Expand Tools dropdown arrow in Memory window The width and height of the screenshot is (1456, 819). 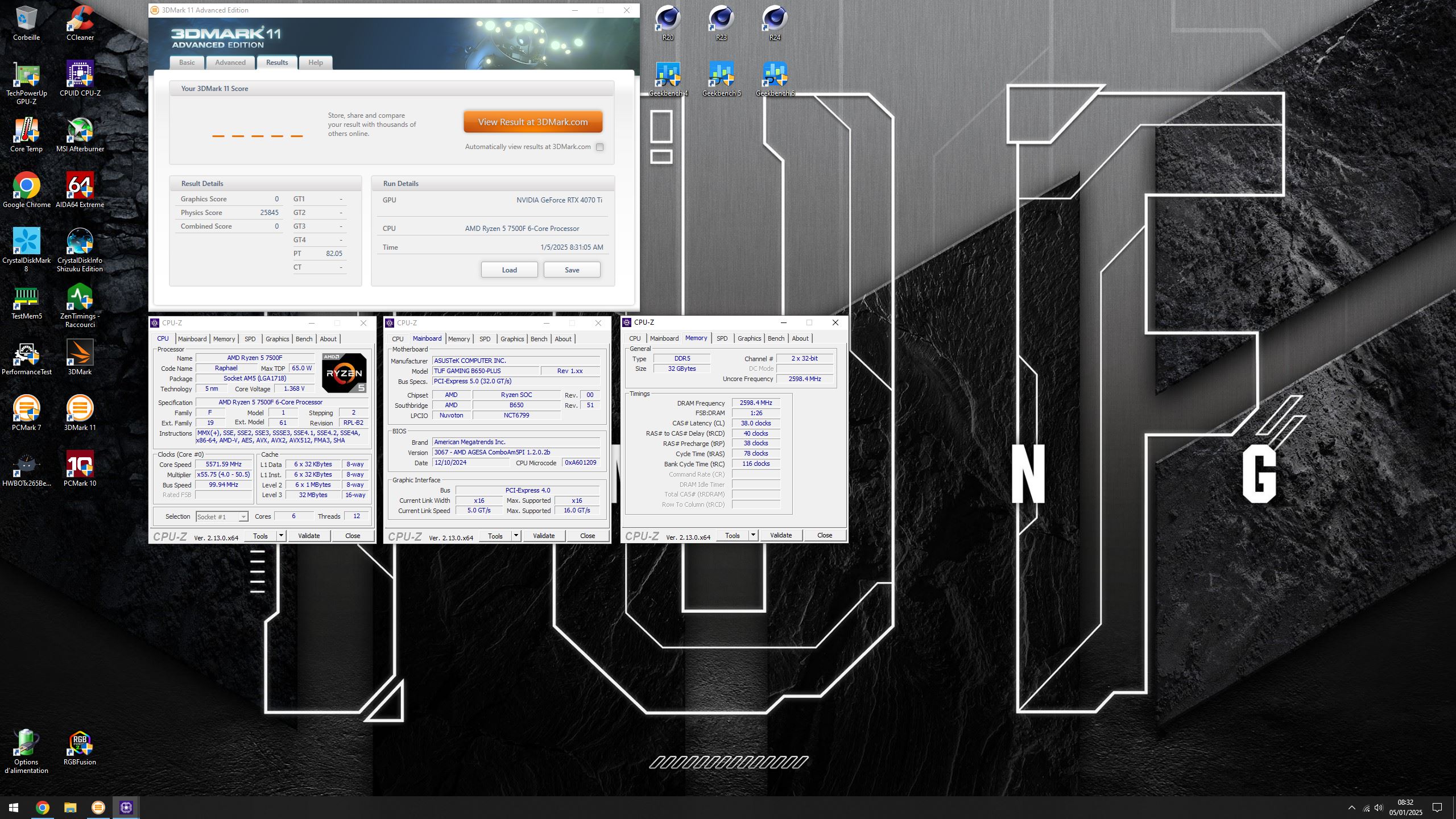point(753,535)
